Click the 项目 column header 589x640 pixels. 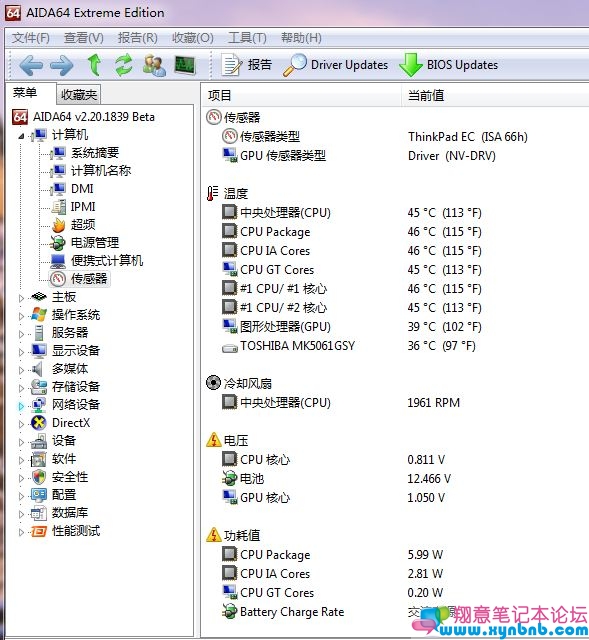click(301, 96)
